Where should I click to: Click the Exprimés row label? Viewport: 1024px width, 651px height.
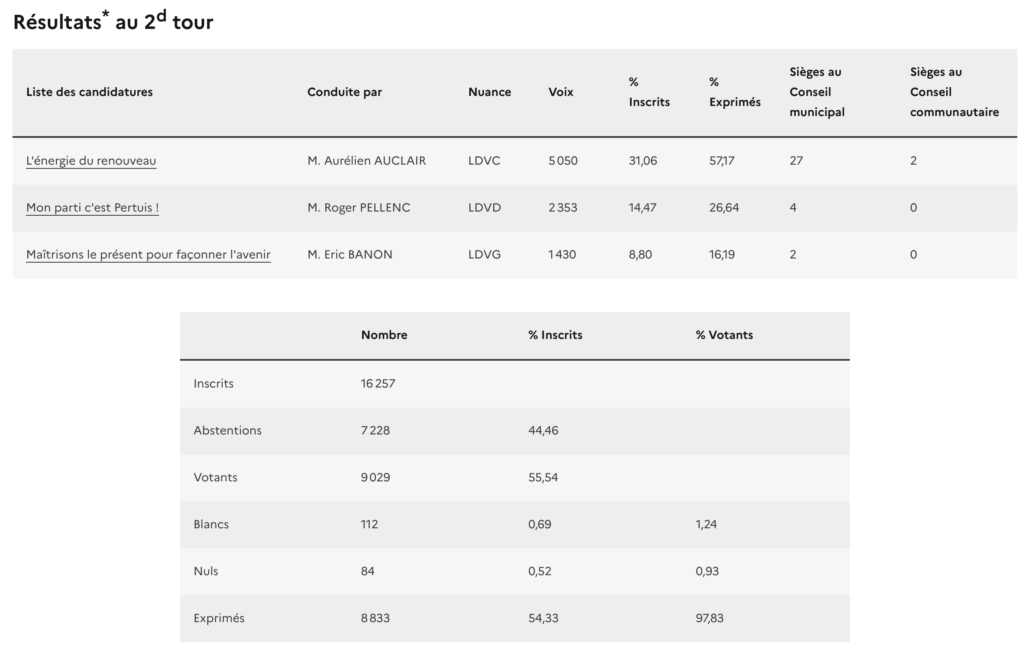[x=218, y=618]
